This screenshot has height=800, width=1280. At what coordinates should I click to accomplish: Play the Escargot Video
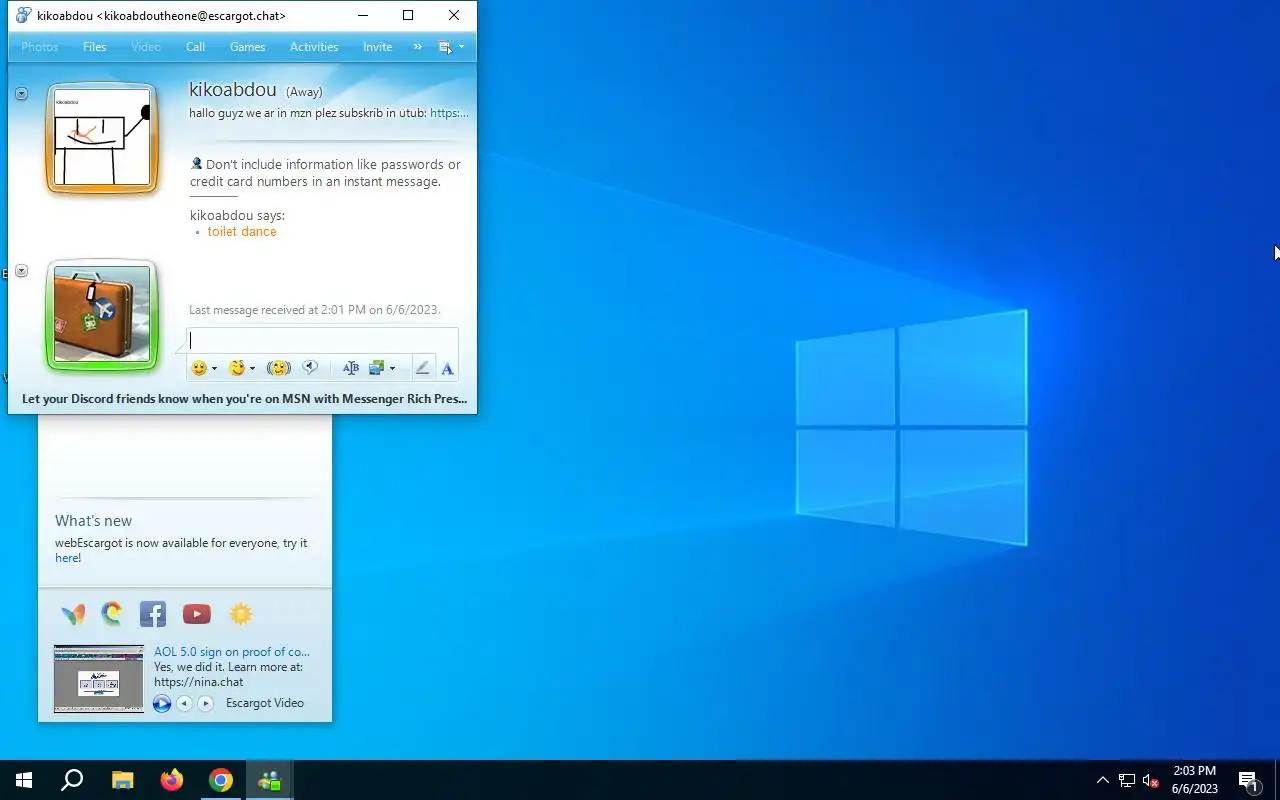[162, 704]
